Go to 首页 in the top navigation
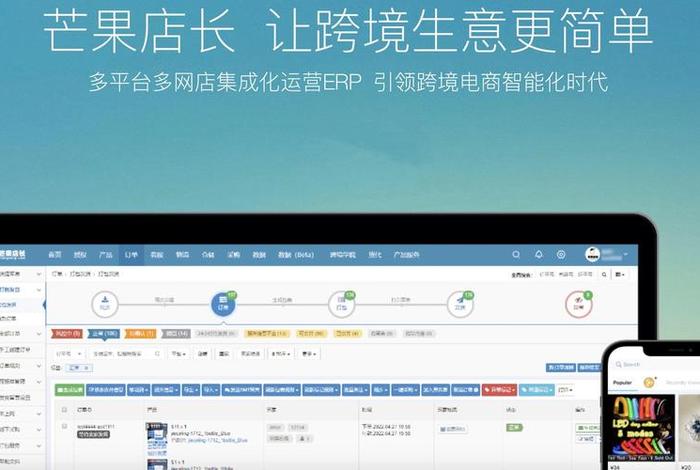 (55, 255)
